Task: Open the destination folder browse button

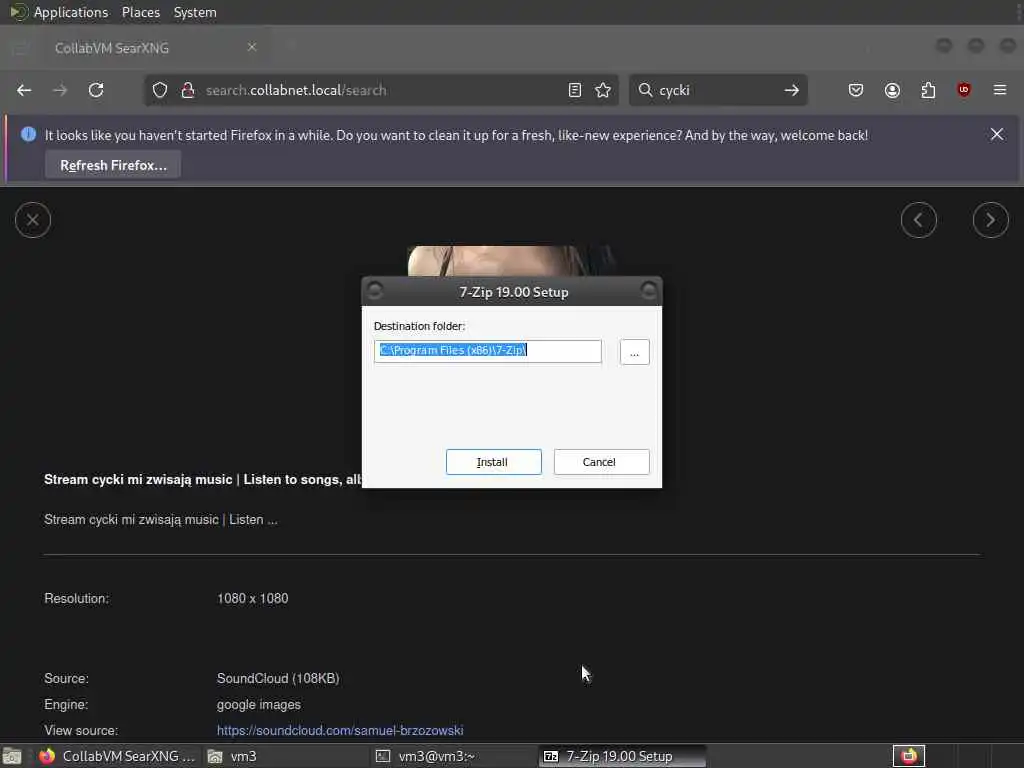Action: click(x=634, y=352)
